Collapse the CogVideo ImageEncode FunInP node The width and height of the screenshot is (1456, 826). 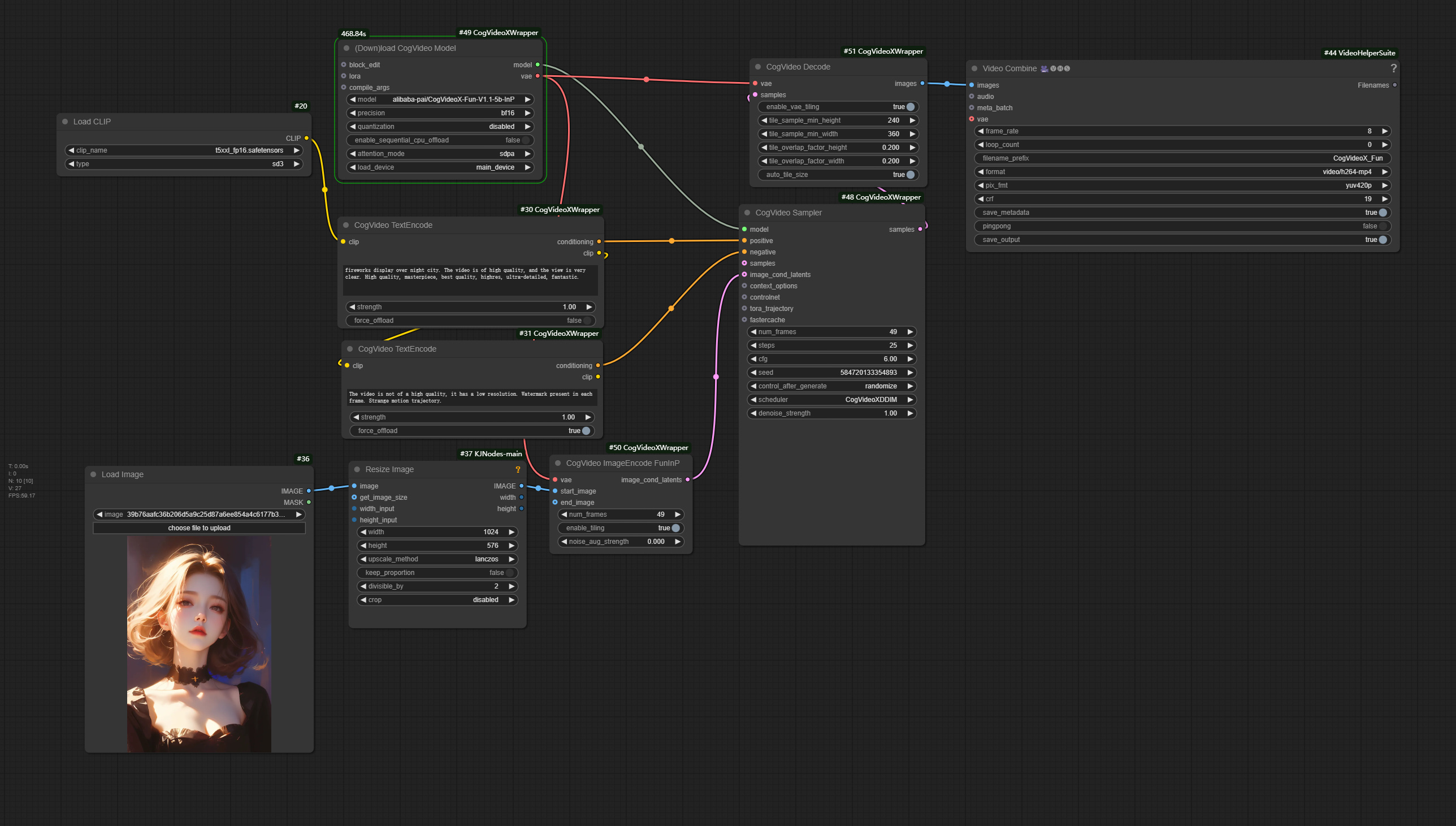558,463
